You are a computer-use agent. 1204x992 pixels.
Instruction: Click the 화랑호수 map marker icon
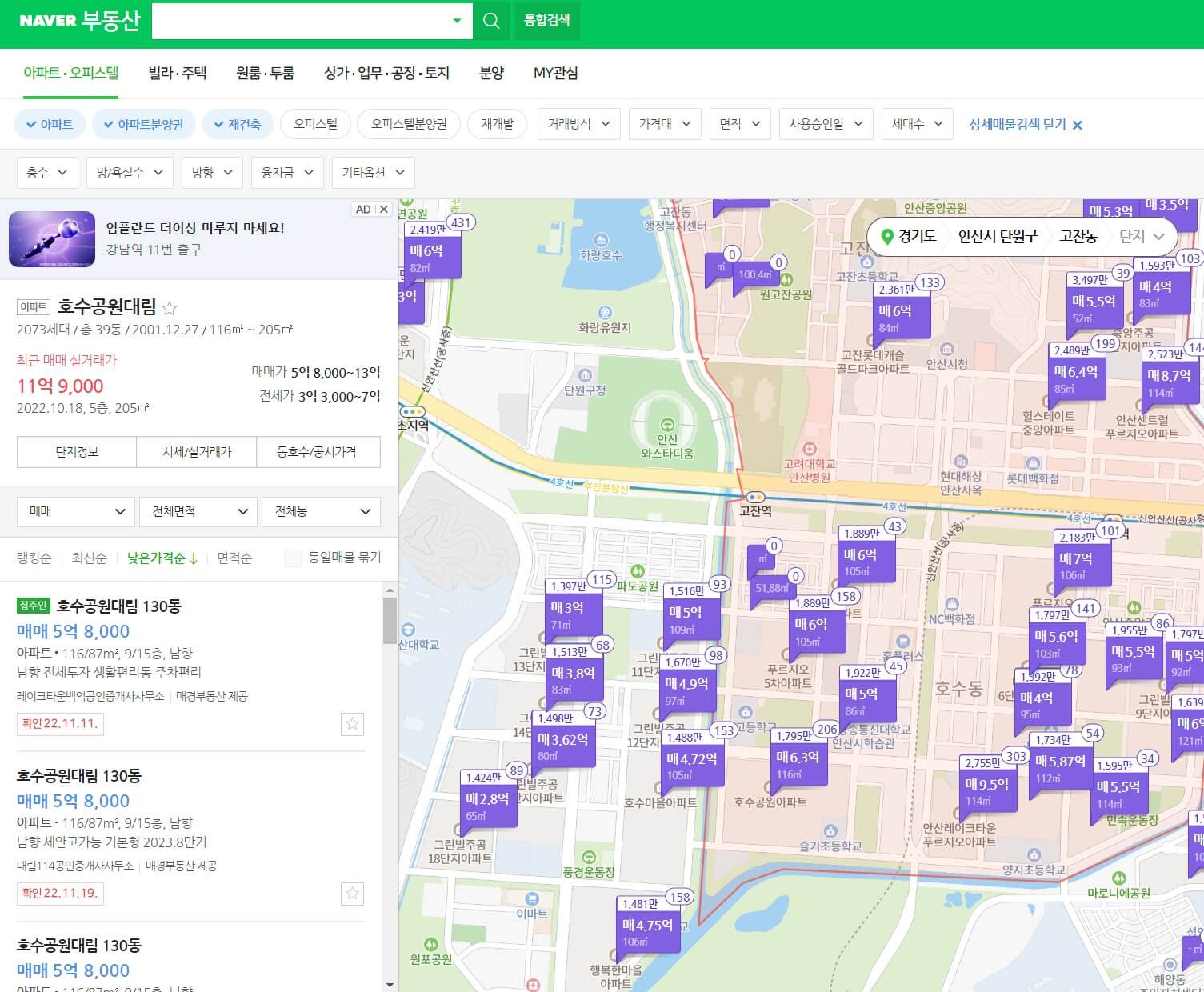[600, 240]
